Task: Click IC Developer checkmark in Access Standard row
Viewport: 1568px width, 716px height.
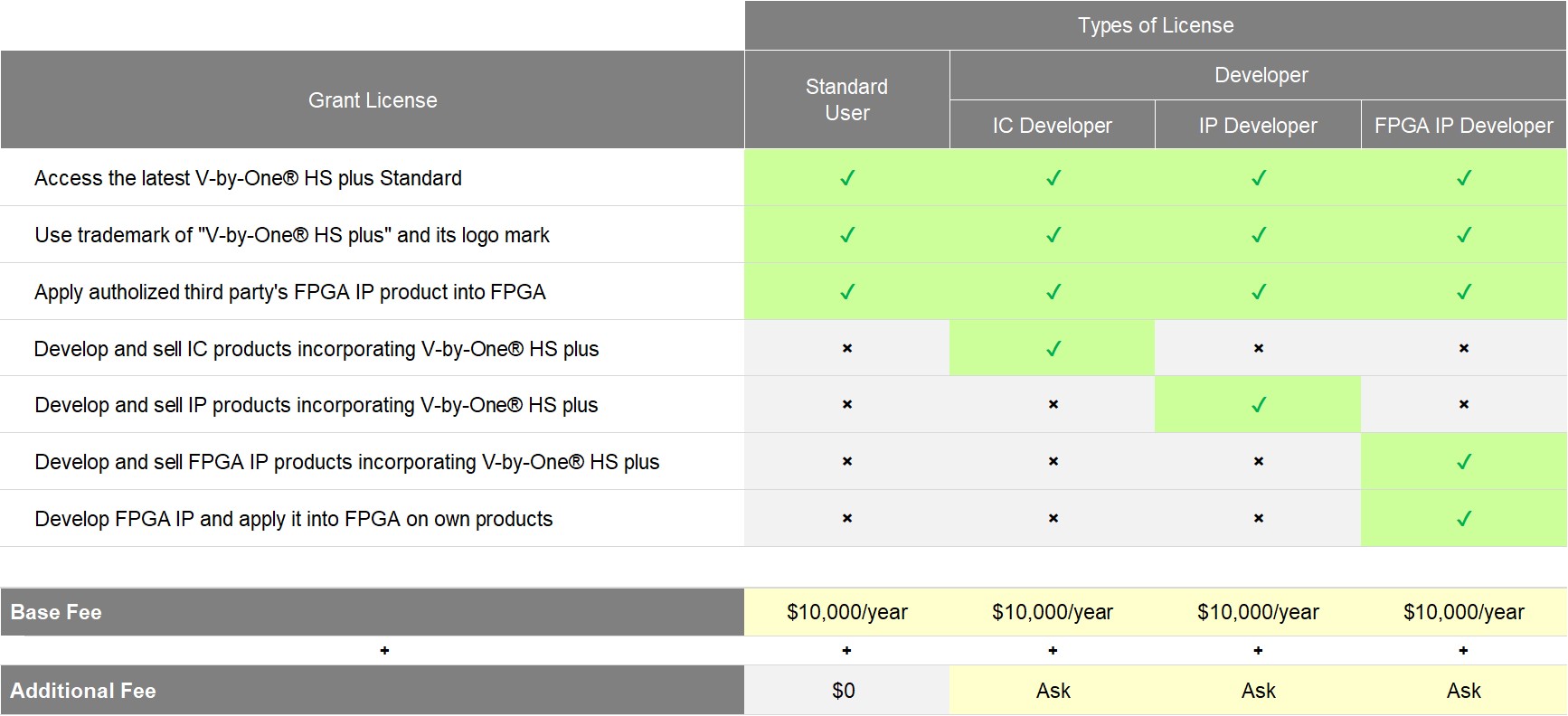Action: [x=1053, y=178]
